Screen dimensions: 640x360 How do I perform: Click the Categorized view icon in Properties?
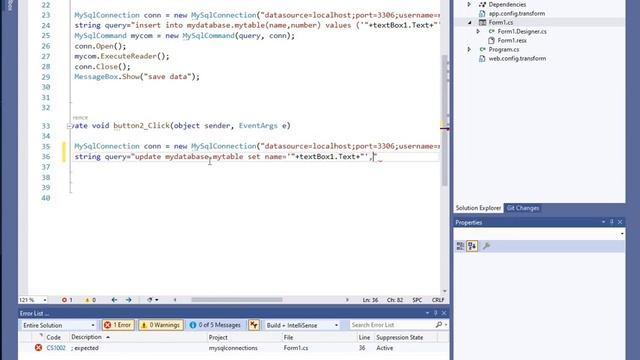pyautogui.click(x=460, y=246)
